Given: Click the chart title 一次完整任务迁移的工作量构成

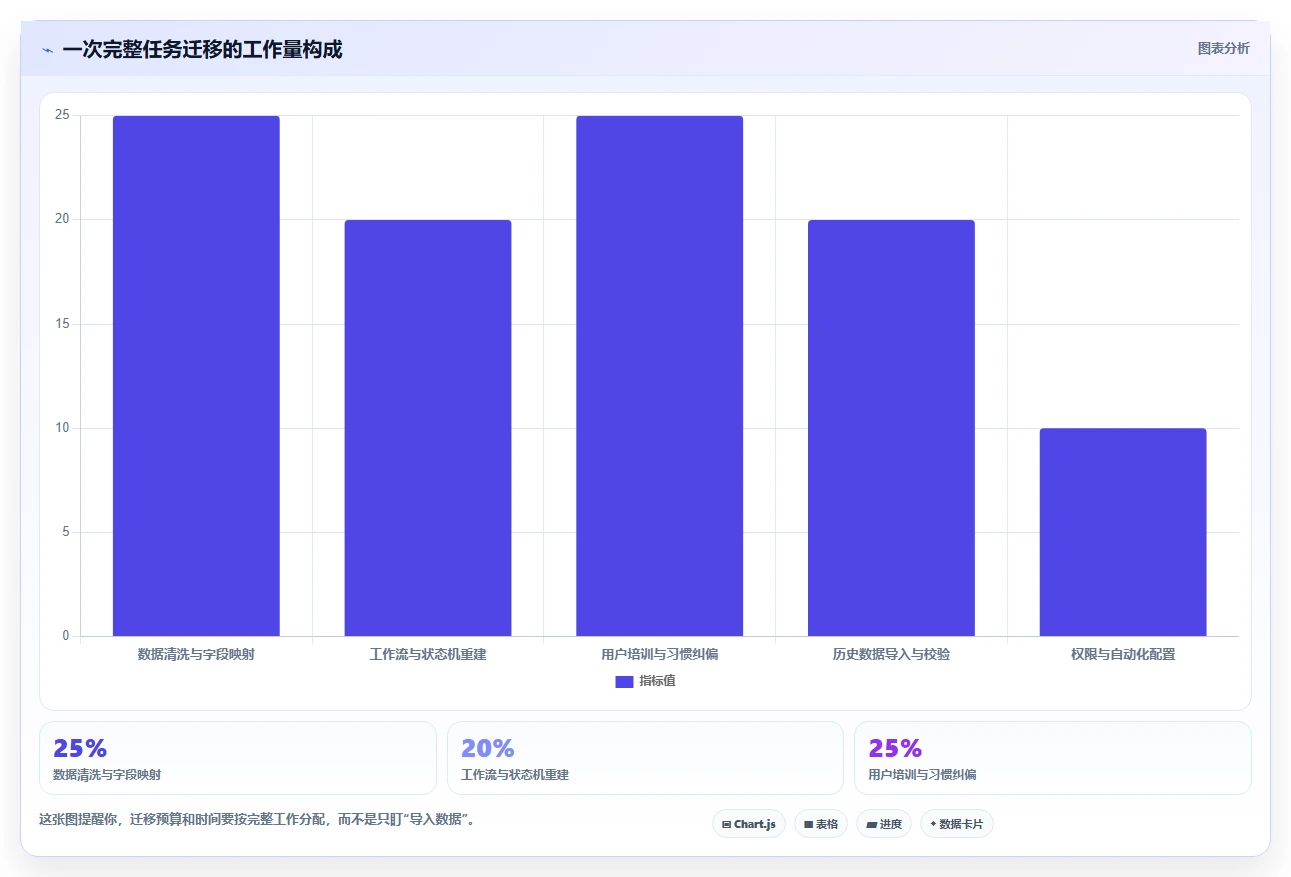Looking at the screenshot, I should point(202,49).
